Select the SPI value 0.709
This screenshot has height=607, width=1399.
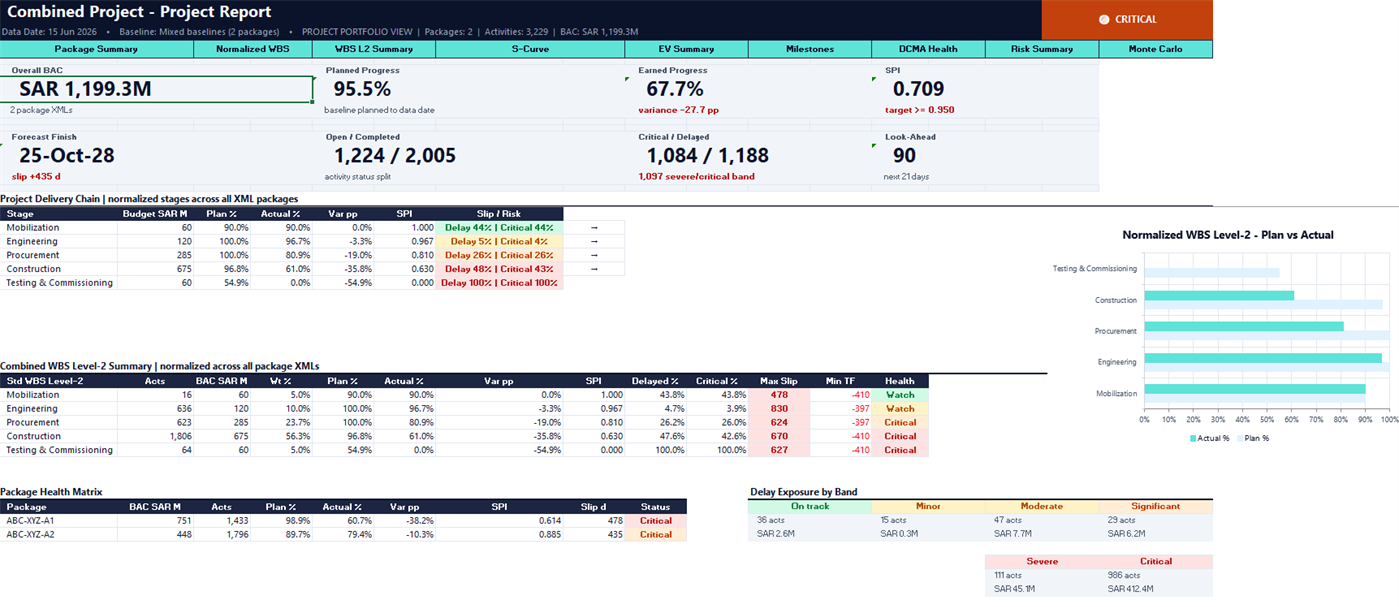pyautogui.click(x=918, y=89)
